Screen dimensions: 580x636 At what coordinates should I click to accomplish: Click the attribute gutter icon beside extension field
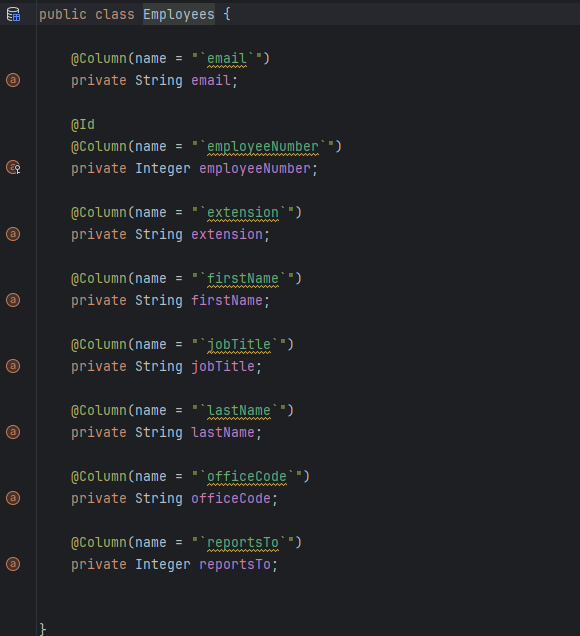pyautogui.click(x=13, y=234)
